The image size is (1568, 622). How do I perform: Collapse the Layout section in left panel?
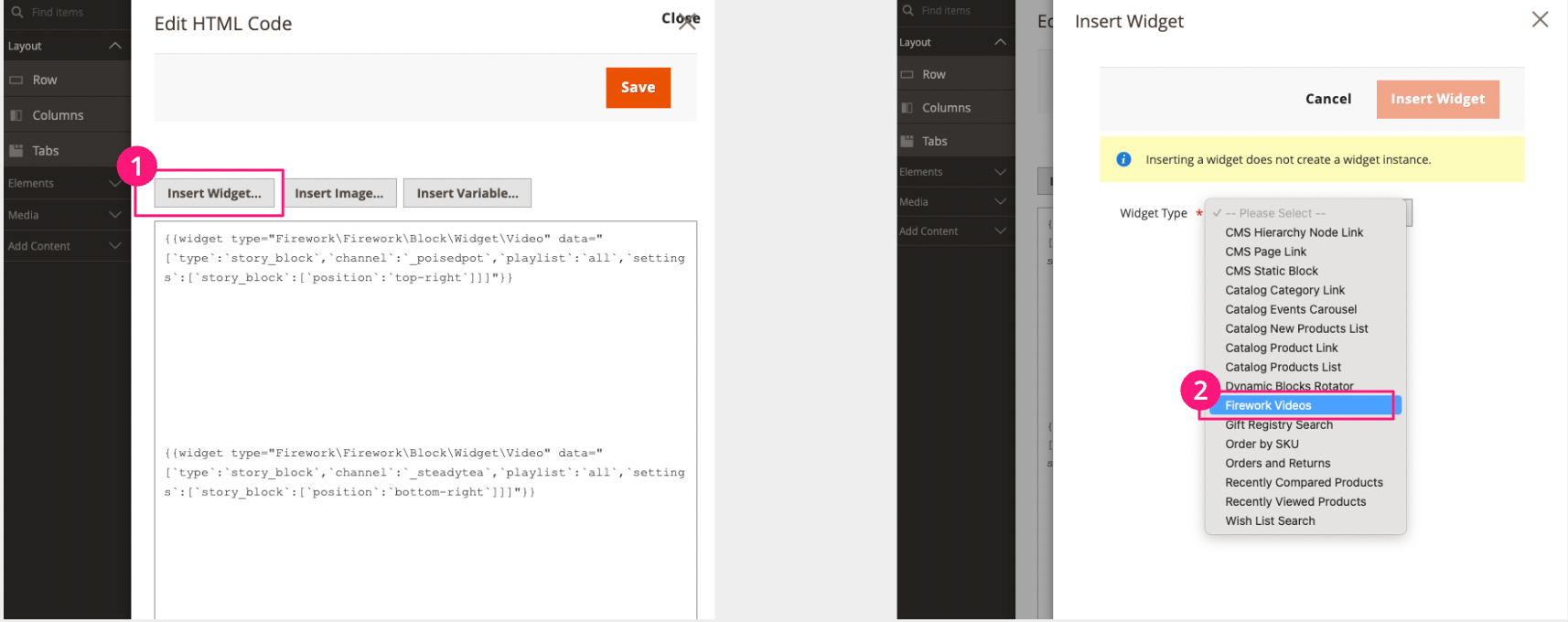pos(114,46)
